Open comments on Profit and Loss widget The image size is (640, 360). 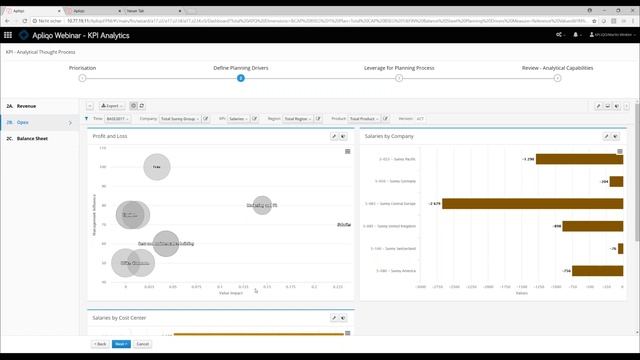[343, 136]
